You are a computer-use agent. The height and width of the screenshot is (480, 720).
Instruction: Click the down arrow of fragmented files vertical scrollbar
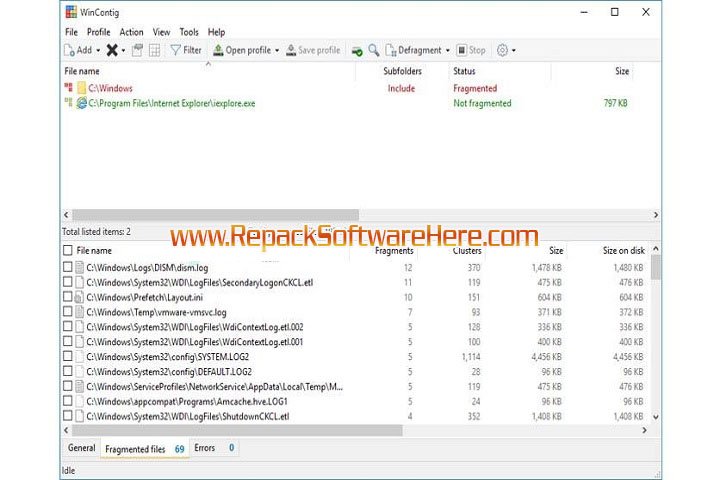(656, 417)
